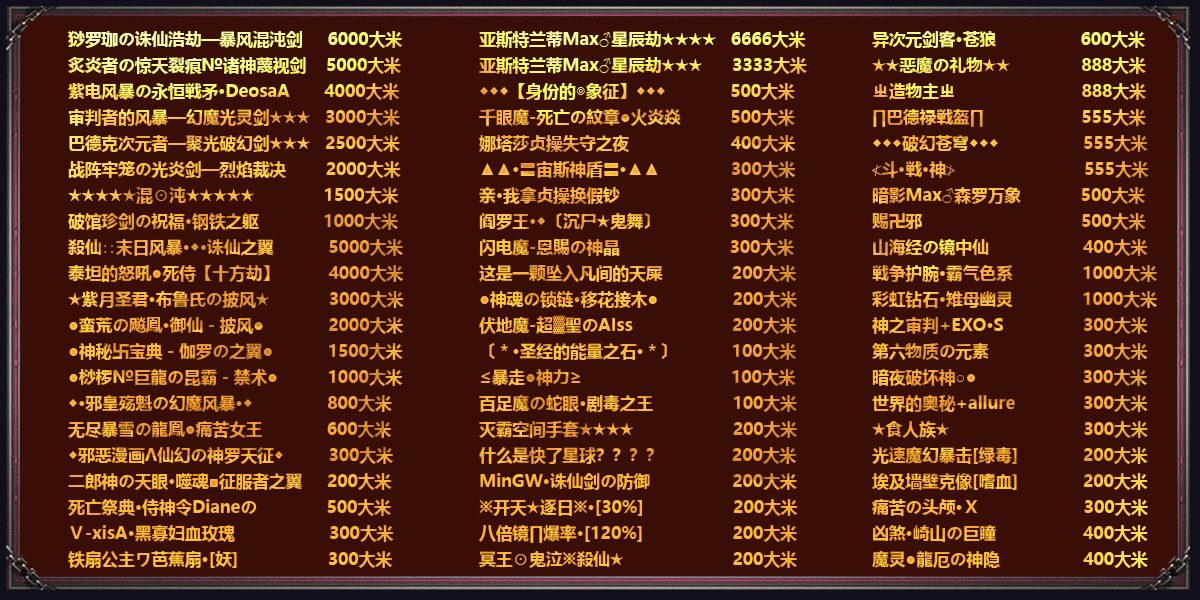Select the 6000大米 price at top left
Screen dimensions: 1200x600
pos(364,40)
